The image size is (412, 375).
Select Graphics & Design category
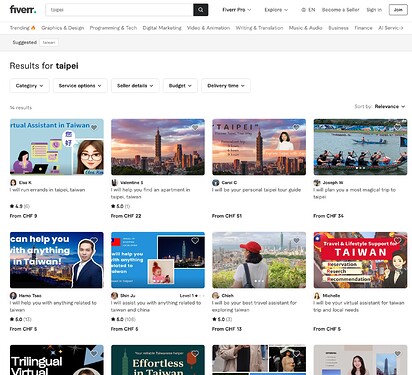click(x=63, y=28)
